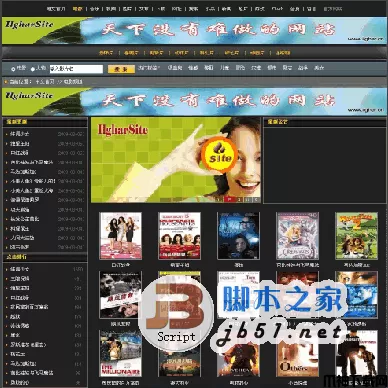
Task: Open poster with three women in dresses
Action: tap(120, 236)
